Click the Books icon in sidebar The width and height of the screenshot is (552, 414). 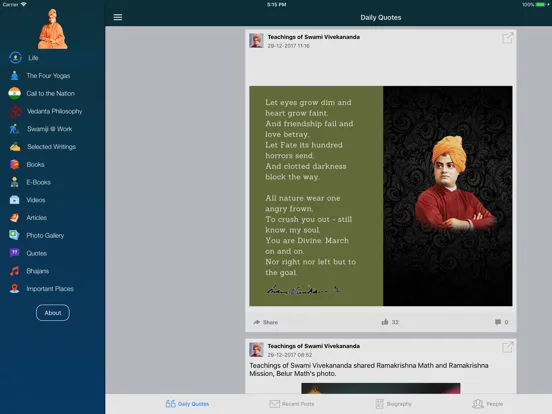[x=14, y=164]
